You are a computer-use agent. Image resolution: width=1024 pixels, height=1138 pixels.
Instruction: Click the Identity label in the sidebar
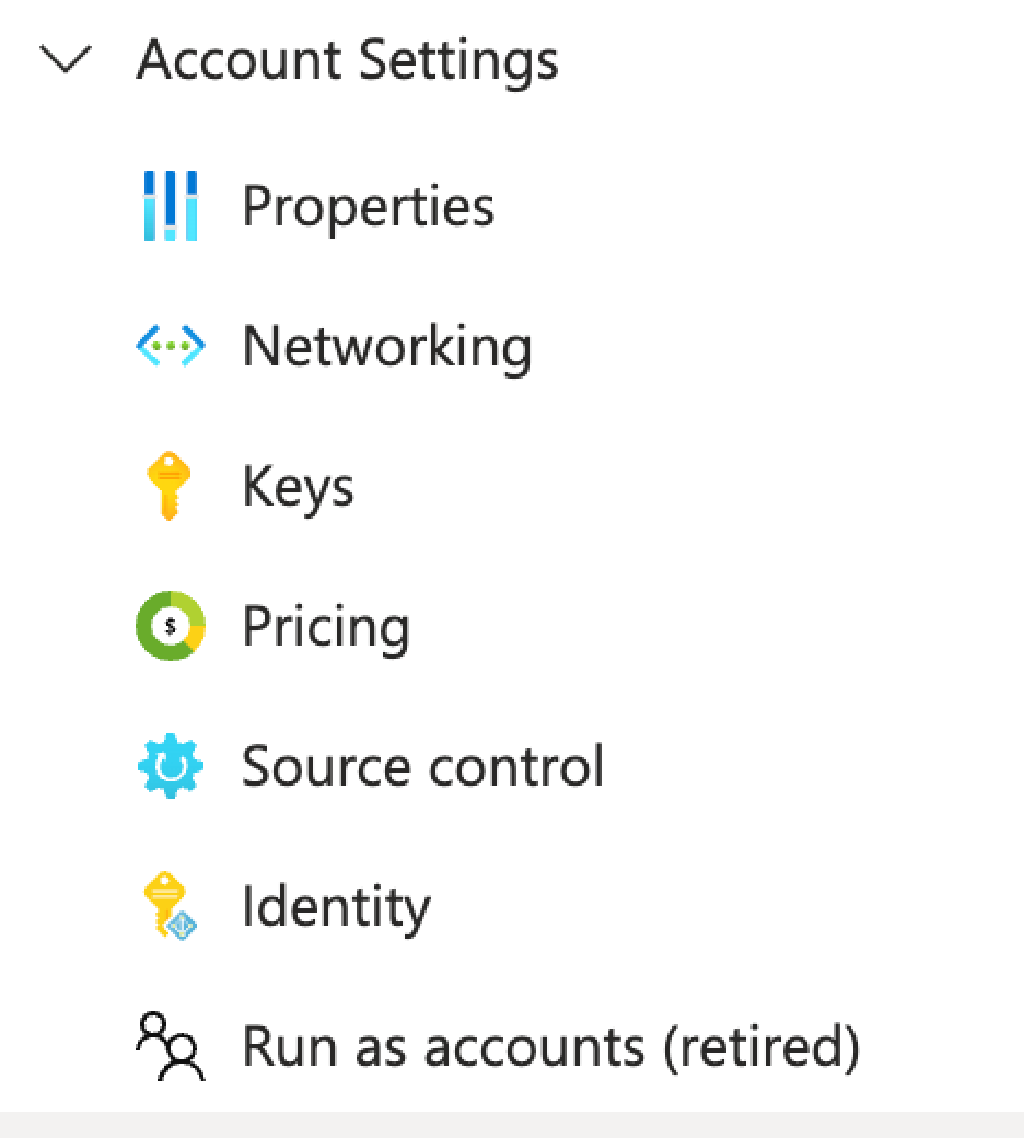tap(335, 906)
